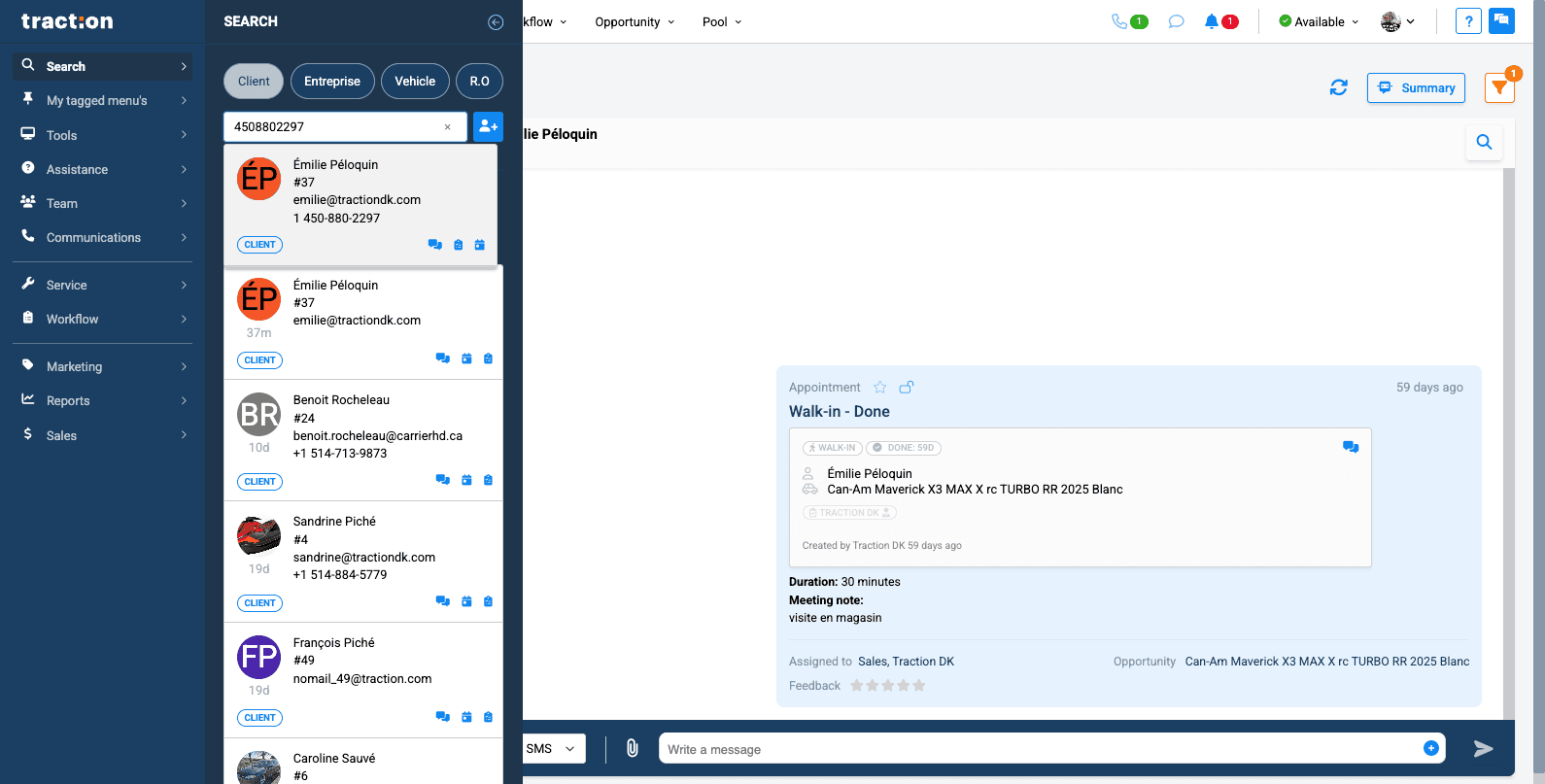This screenshot has height=784, width=1545.
Task: Open the notifications bell
Action: click(1211, 21)
